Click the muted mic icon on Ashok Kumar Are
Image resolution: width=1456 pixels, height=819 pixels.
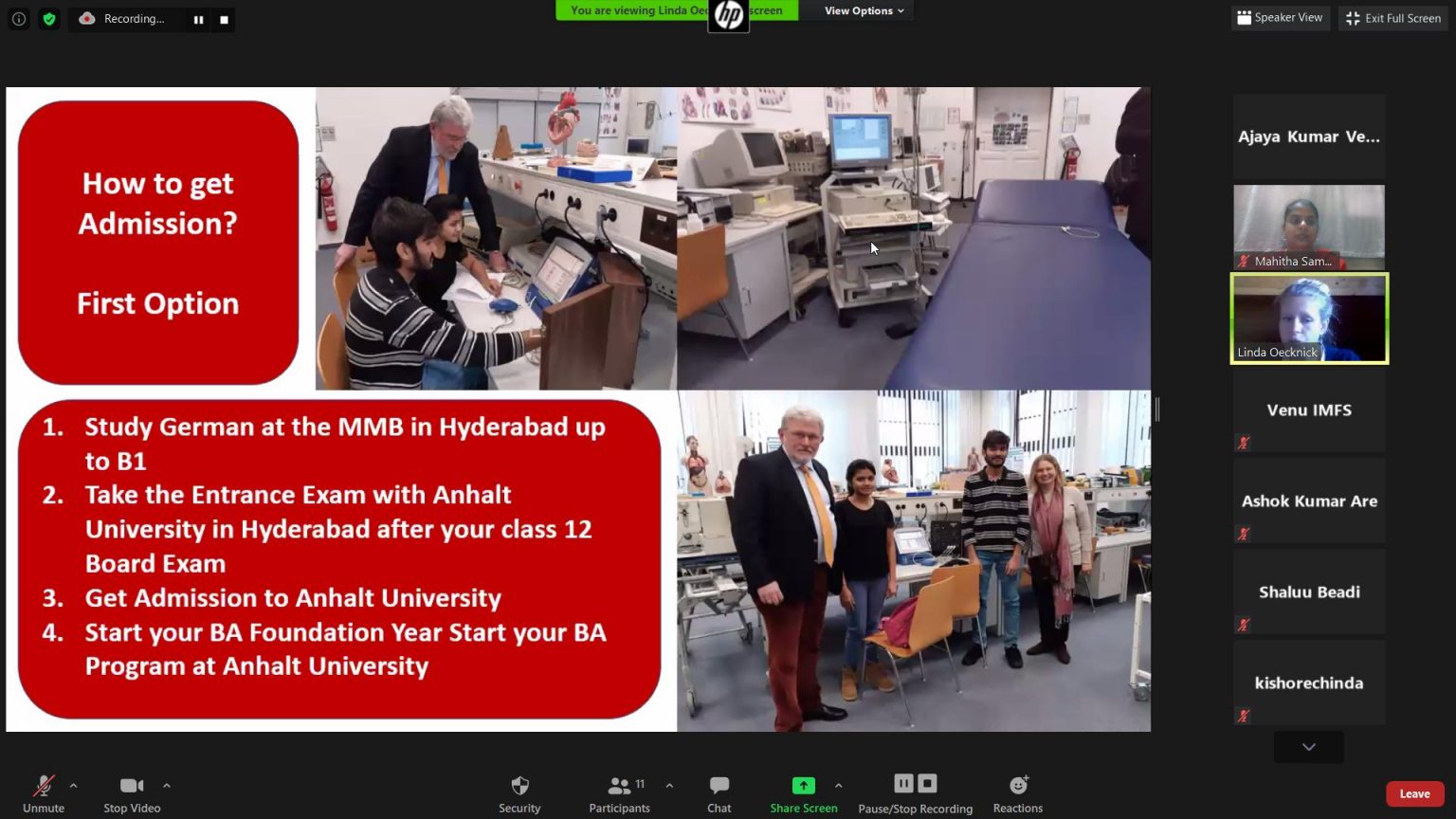click(x=1244, y=534)
